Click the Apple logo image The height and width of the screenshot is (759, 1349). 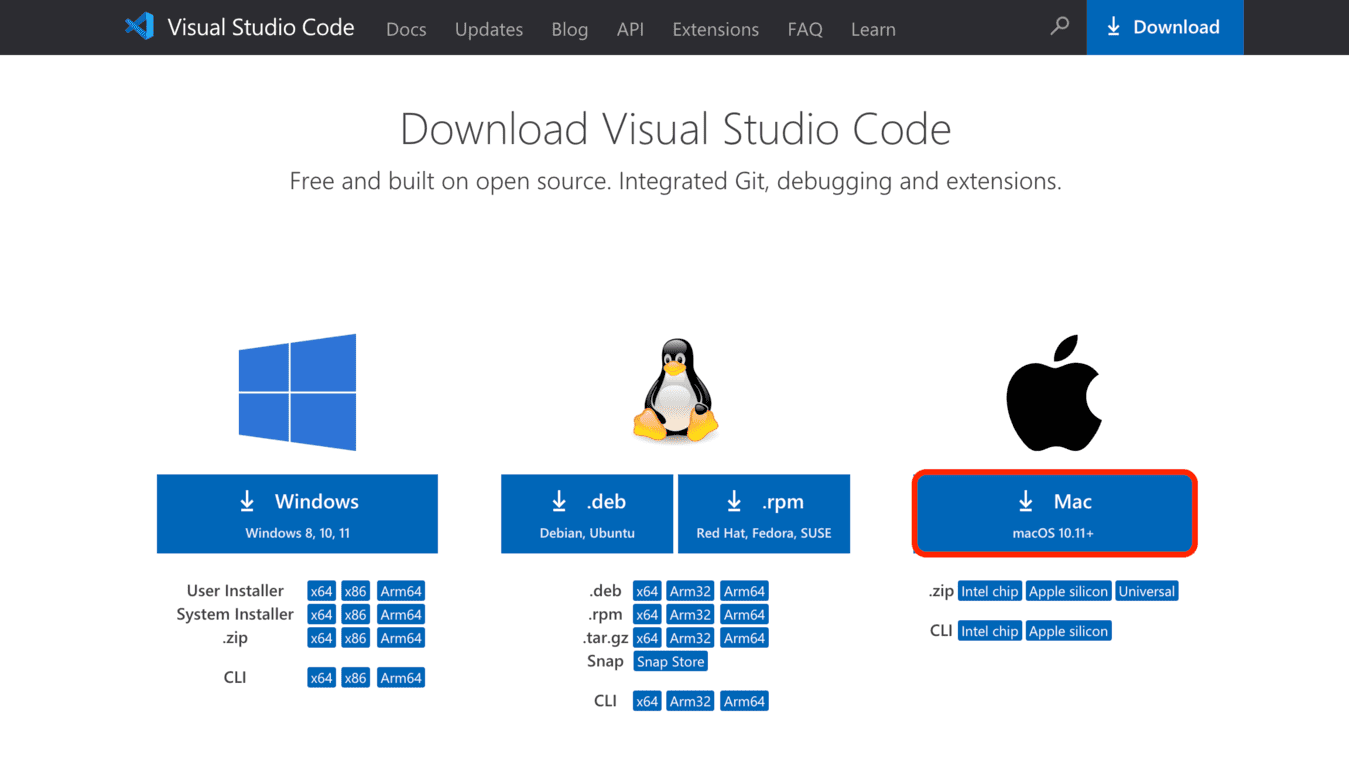point(1054,393)
